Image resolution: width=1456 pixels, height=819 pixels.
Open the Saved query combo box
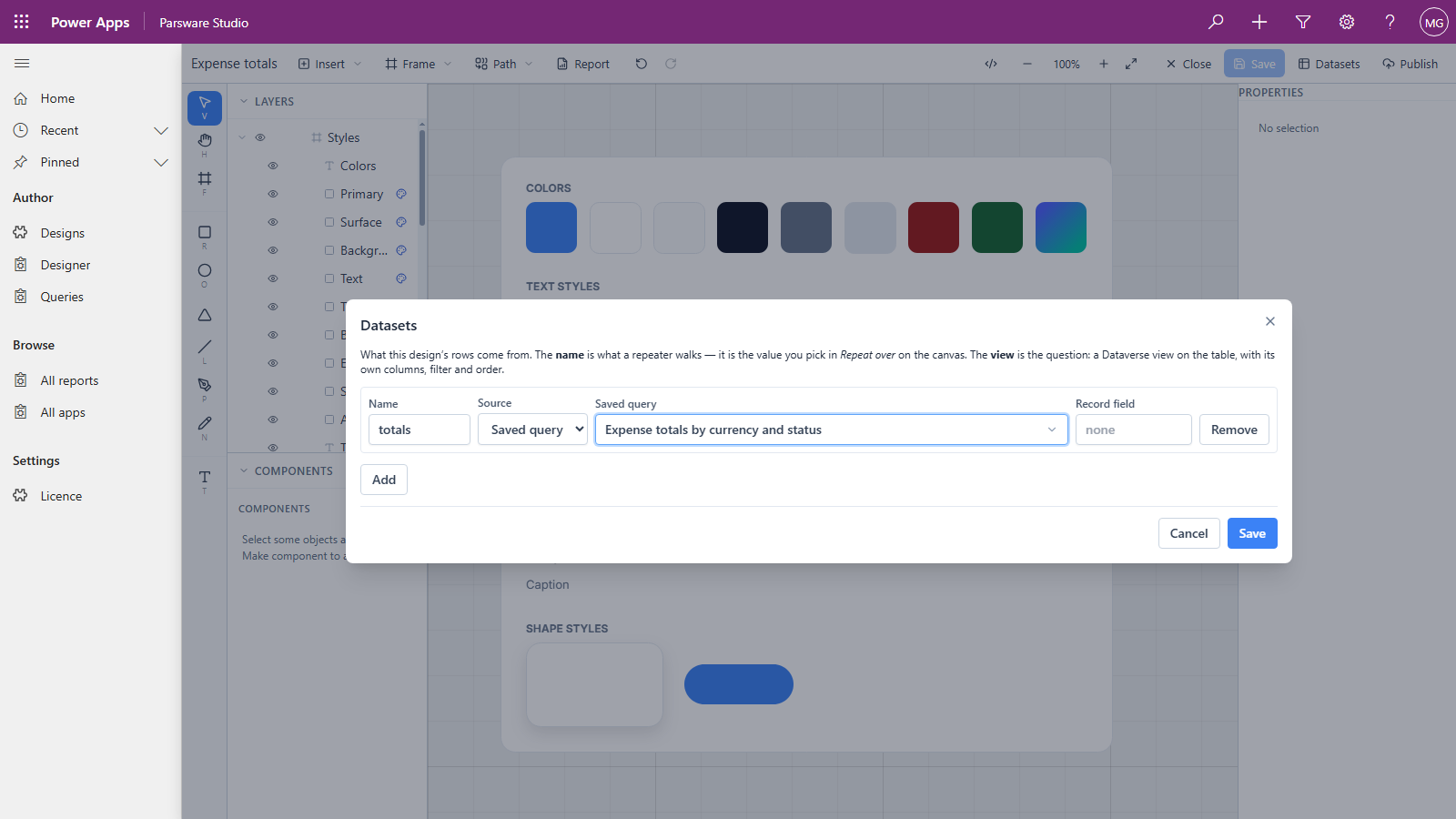[x=831, y=430]
